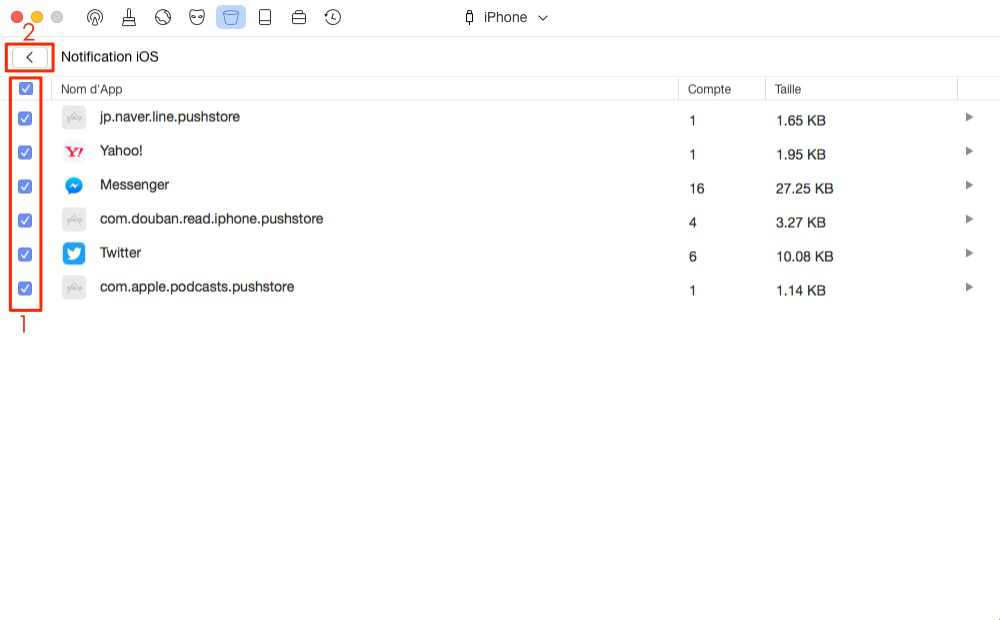
Task: Uncheck the Messenger row checkbox
Action: click(x=25, y=186)
